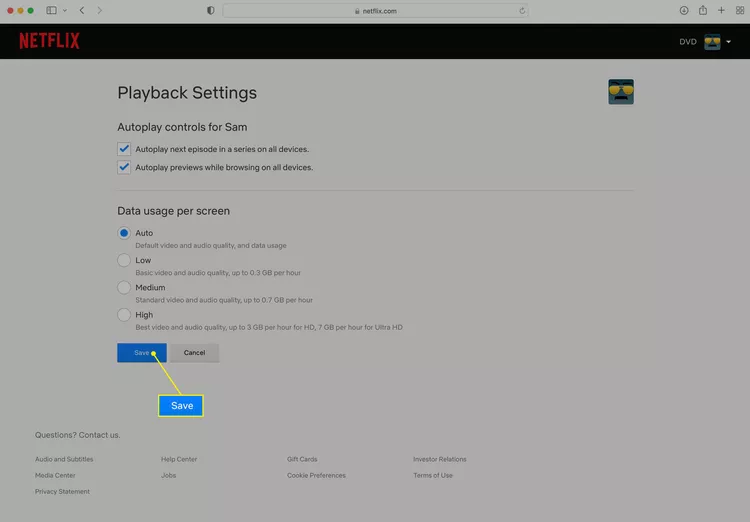The image size is (750, 522).
Task: Click the privacy shield icon
Action: point(210,10)
